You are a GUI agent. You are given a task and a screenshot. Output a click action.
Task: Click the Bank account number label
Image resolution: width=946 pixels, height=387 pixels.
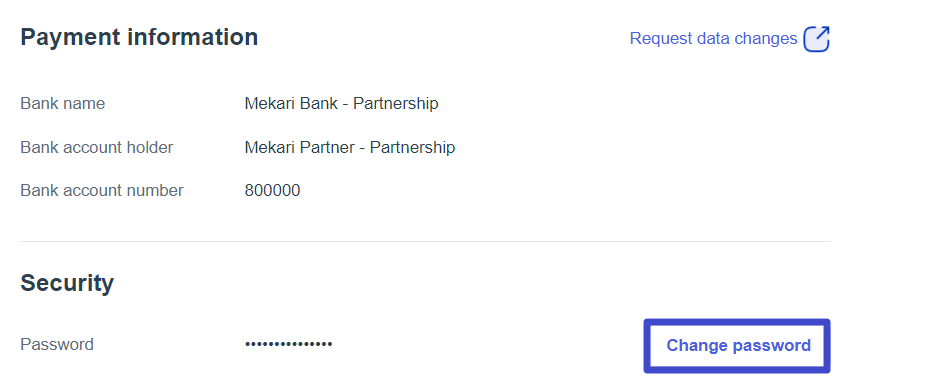(x=102, y=191)
